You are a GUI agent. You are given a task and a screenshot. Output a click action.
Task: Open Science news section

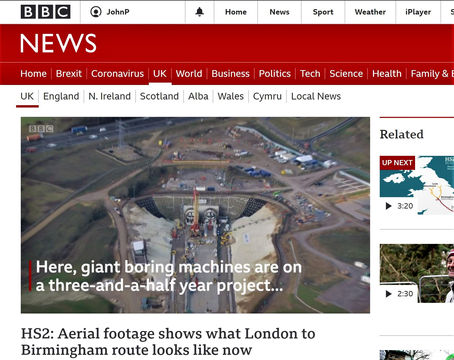tap(346, 74)
